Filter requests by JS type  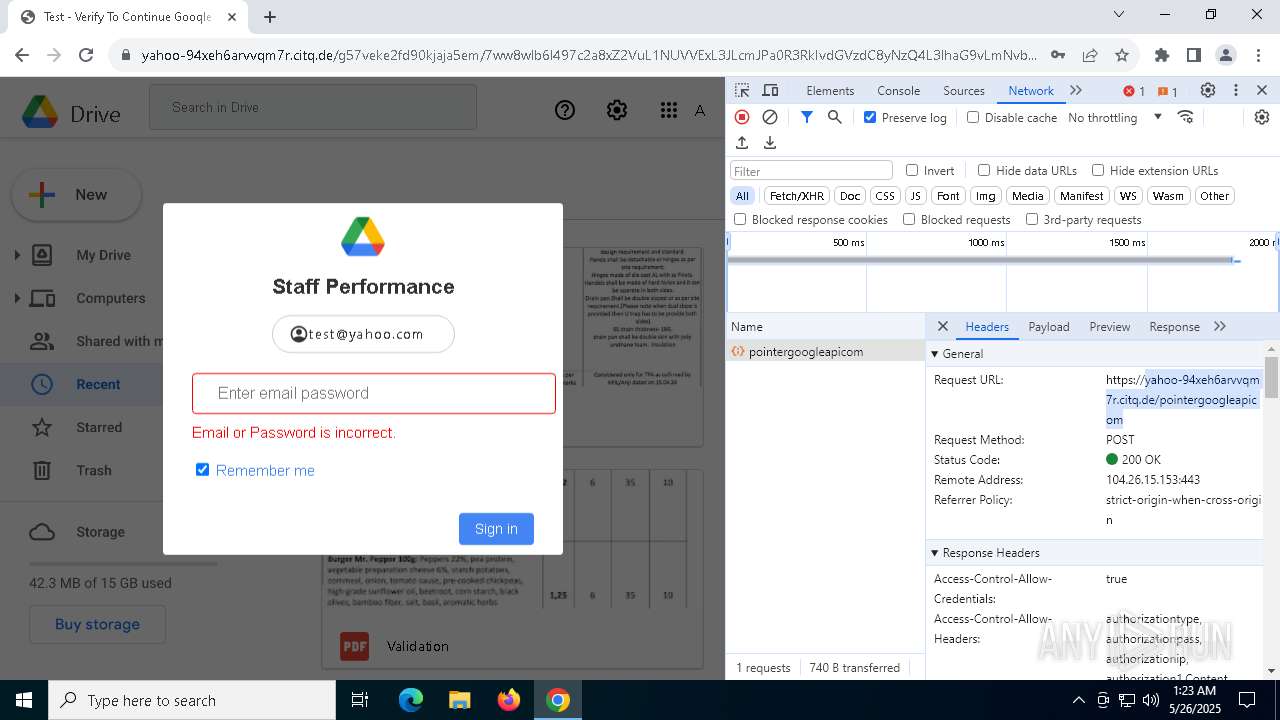pos(915,196)
